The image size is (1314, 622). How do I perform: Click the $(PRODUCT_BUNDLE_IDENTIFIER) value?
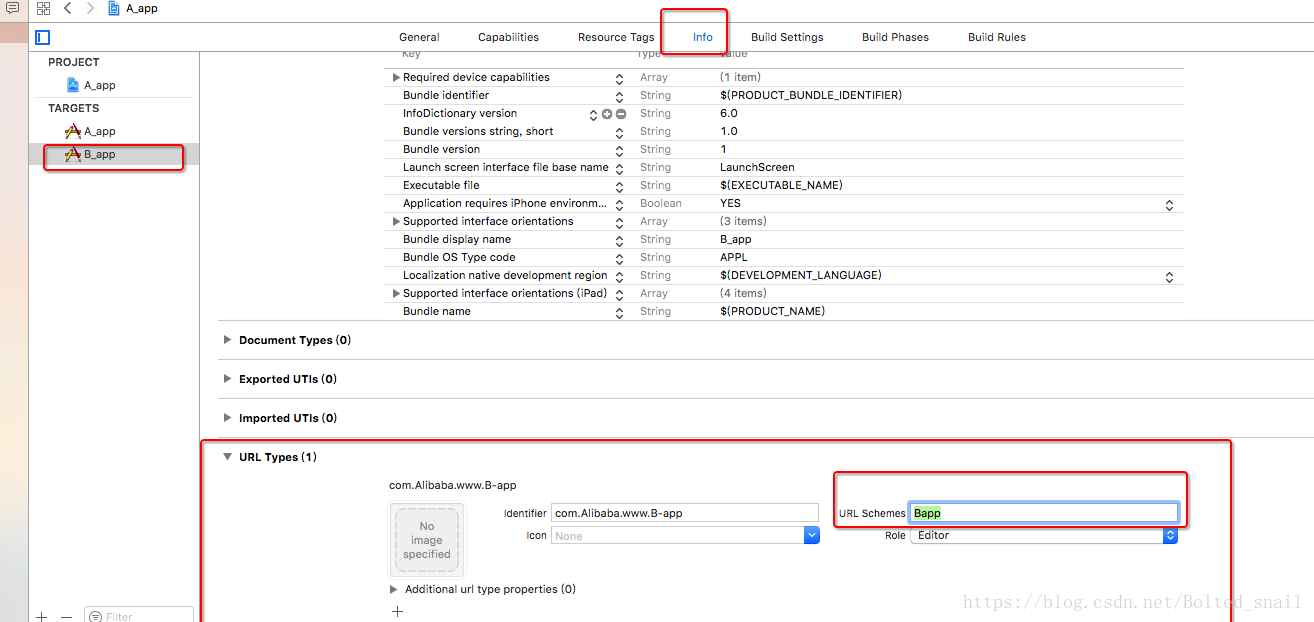(811, 96)
